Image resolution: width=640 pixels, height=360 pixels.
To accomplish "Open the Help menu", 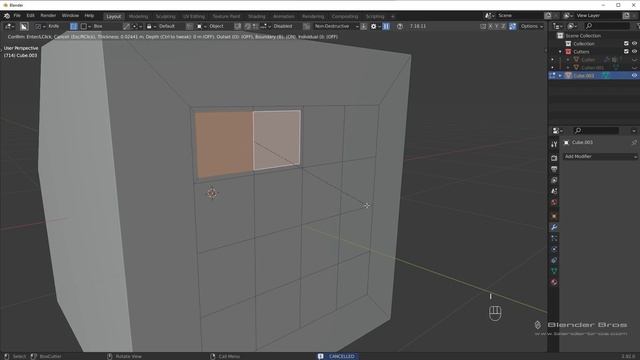I will tap(89, 16).
